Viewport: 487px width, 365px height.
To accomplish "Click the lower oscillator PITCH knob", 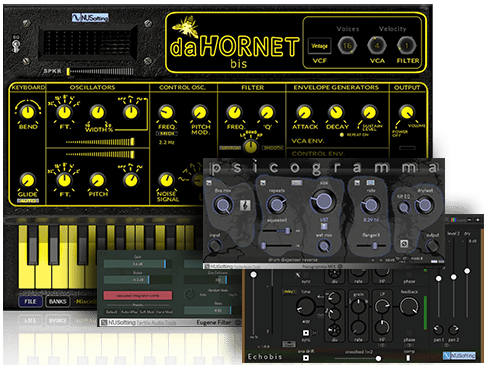I will coord(98,181).
